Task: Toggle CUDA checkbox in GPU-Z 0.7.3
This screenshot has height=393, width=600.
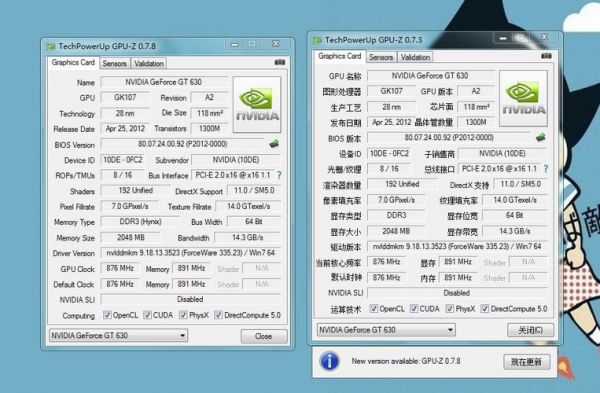Action: point(414,308)
